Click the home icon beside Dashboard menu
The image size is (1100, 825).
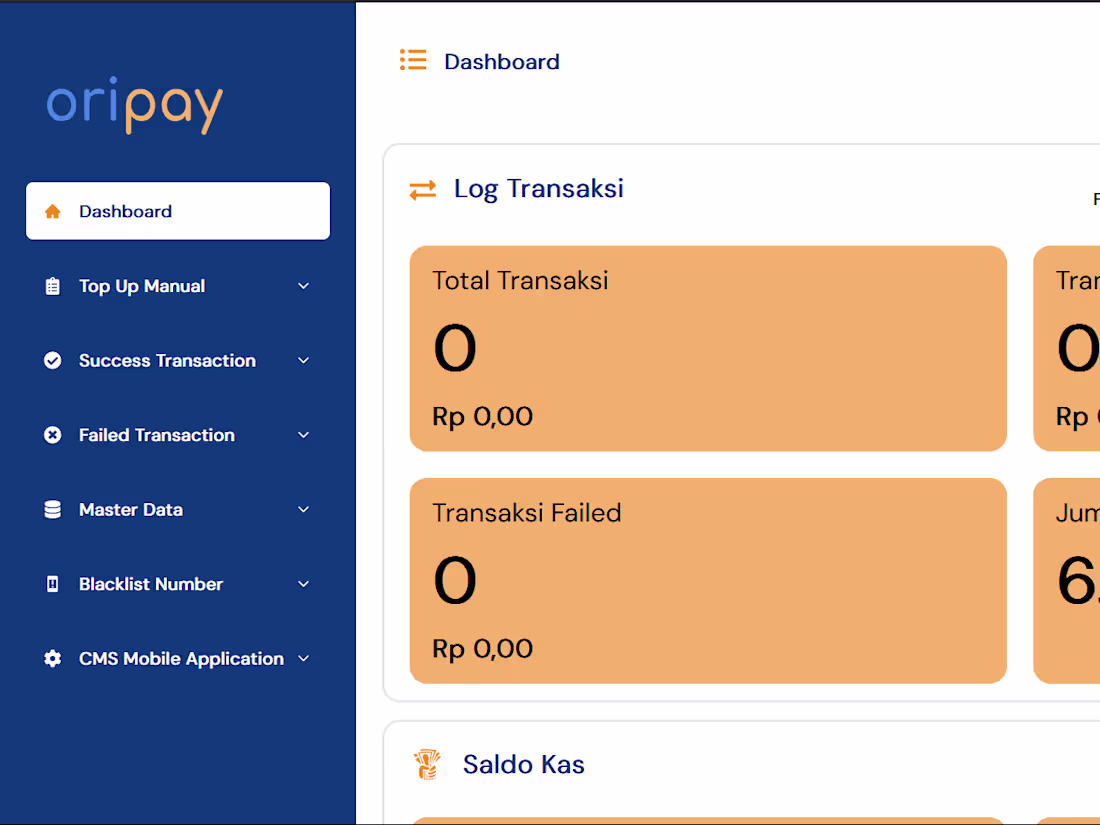(52, 211)
